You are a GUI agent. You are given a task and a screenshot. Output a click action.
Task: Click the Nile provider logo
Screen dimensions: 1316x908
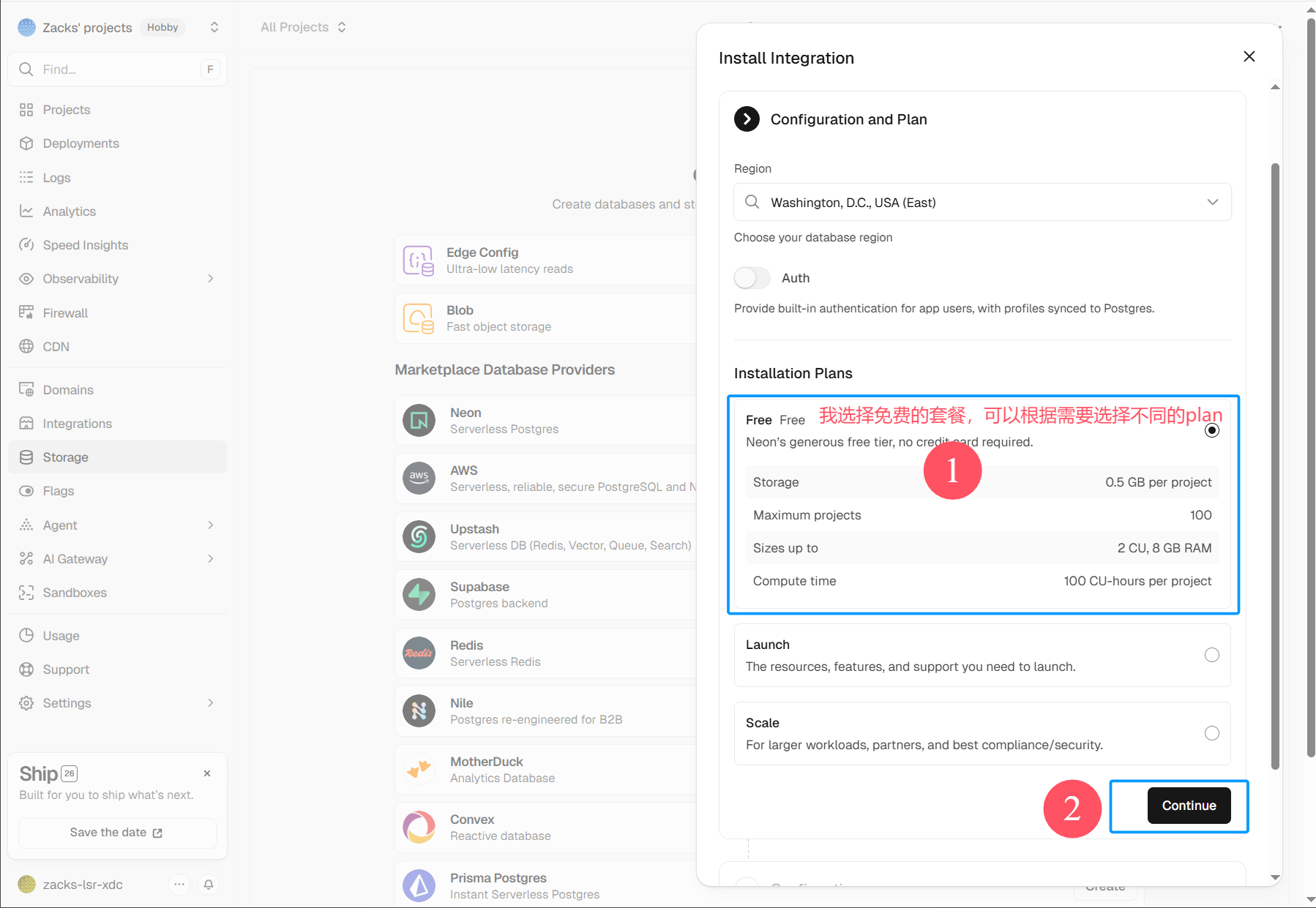pyautogui.click(x=419, y=711)
